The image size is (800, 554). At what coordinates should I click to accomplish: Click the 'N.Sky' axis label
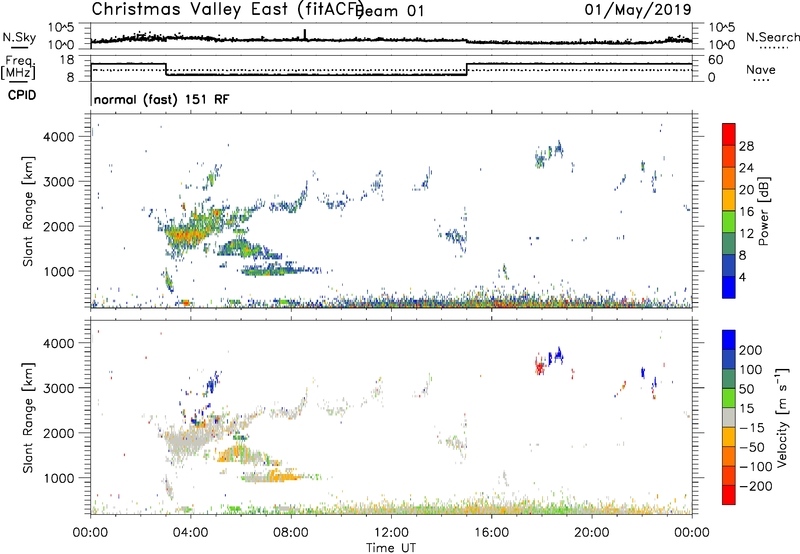(x=19, y=37)
